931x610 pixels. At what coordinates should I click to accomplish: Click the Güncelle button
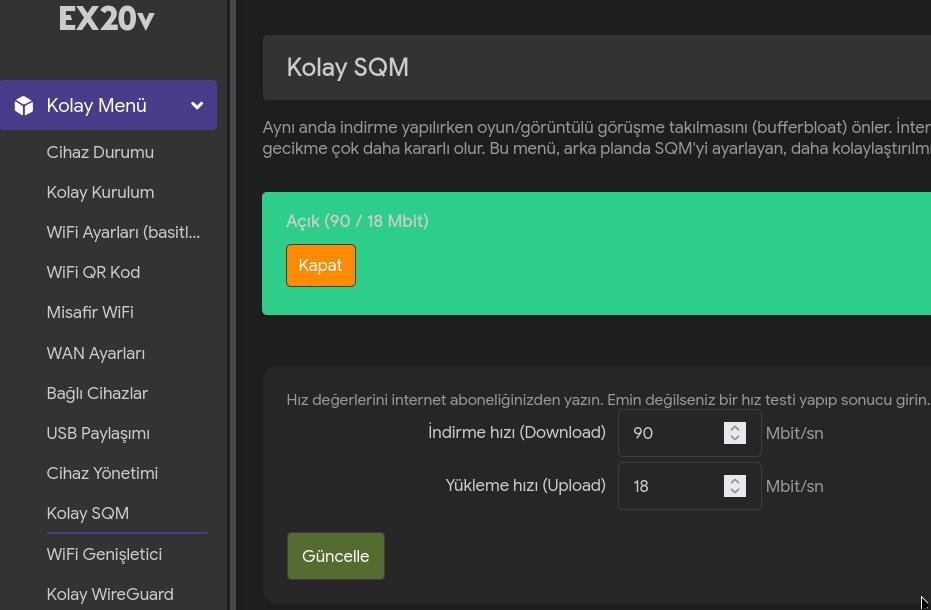pyautogui.click(x=335, y=556)
